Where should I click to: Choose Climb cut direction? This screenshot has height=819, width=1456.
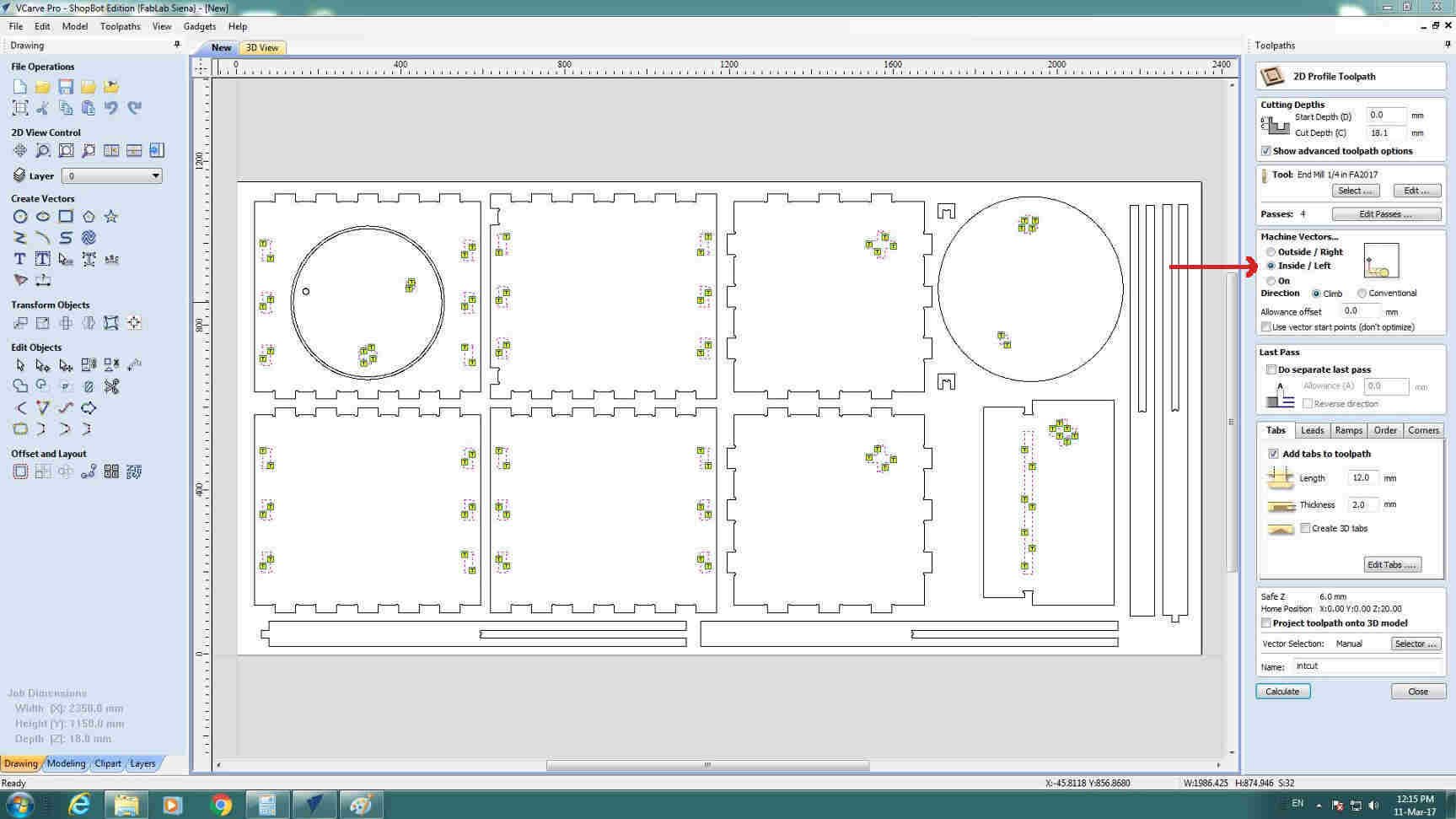1316,294
